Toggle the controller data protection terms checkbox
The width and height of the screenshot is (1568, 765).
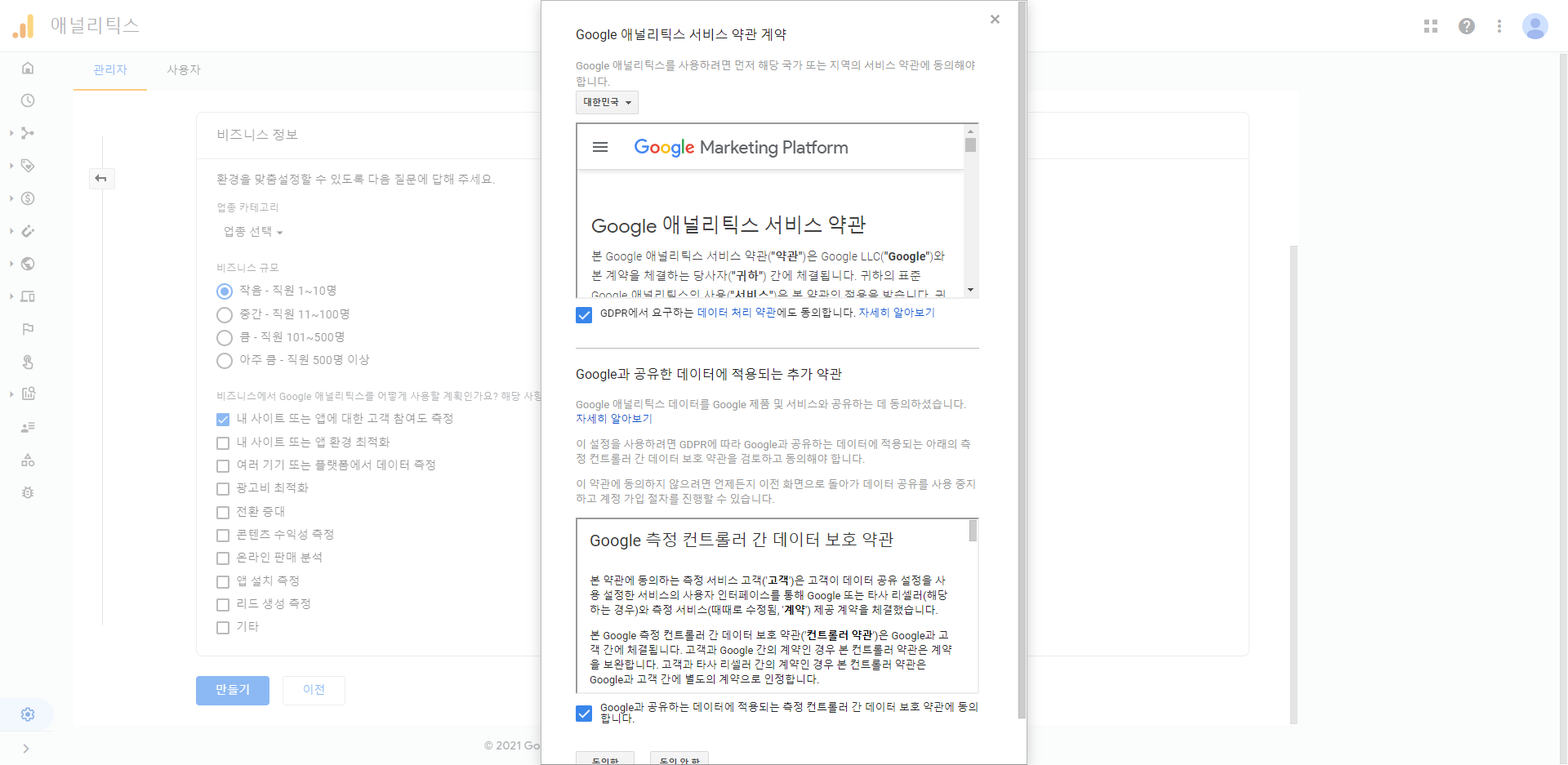(x=584, y=713)
